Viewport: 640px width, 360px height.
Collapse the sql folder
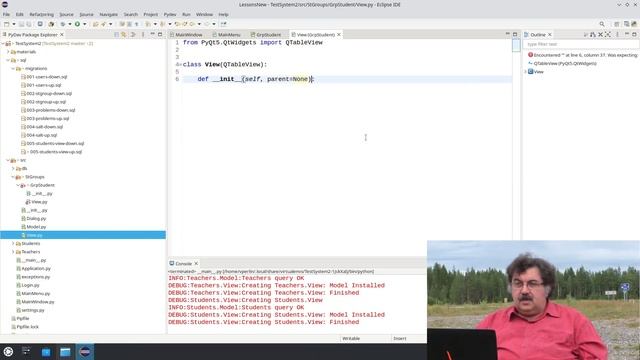(x=8, y=60)
